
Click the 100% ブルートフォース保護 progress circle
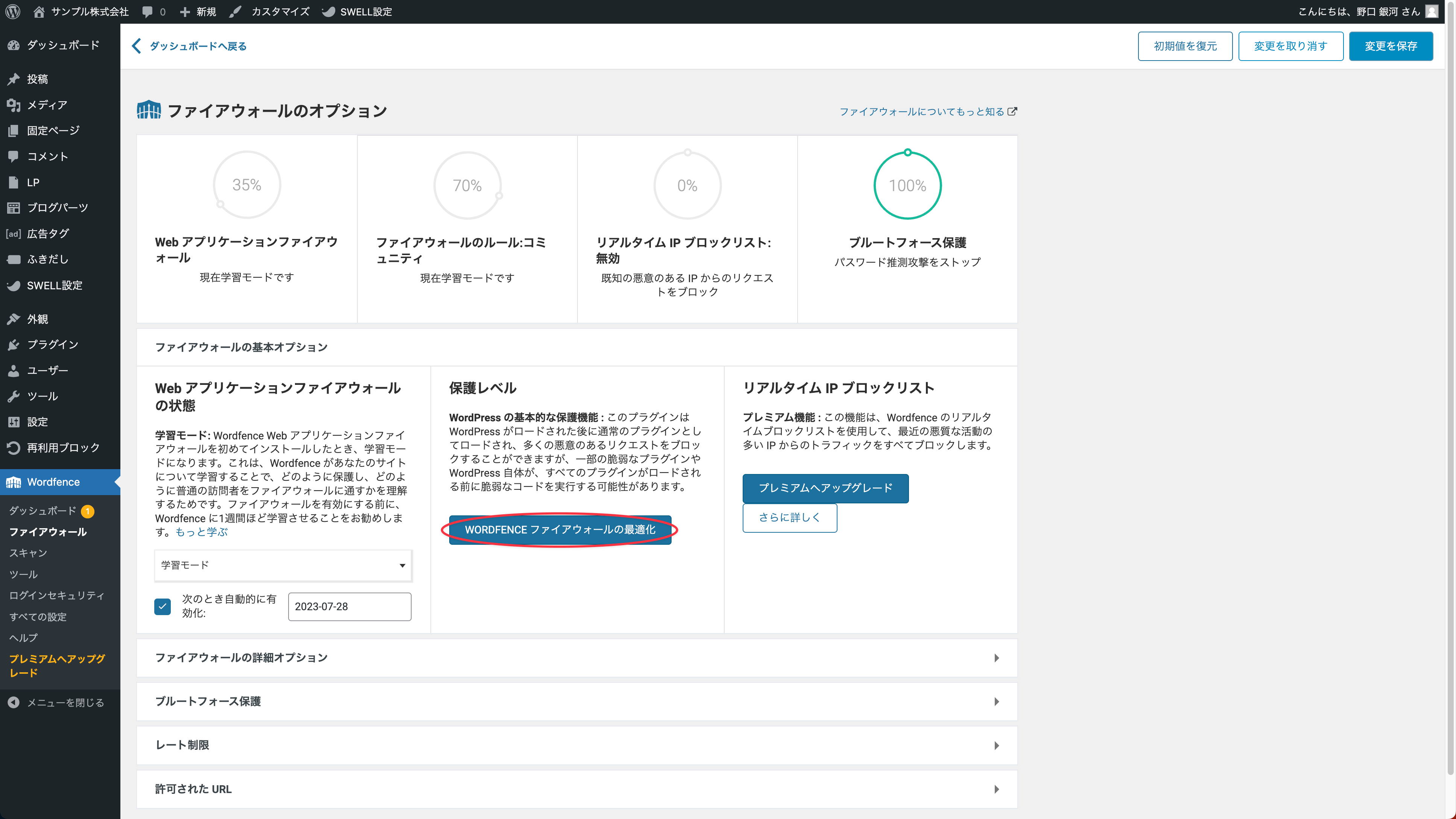point(907,185)
